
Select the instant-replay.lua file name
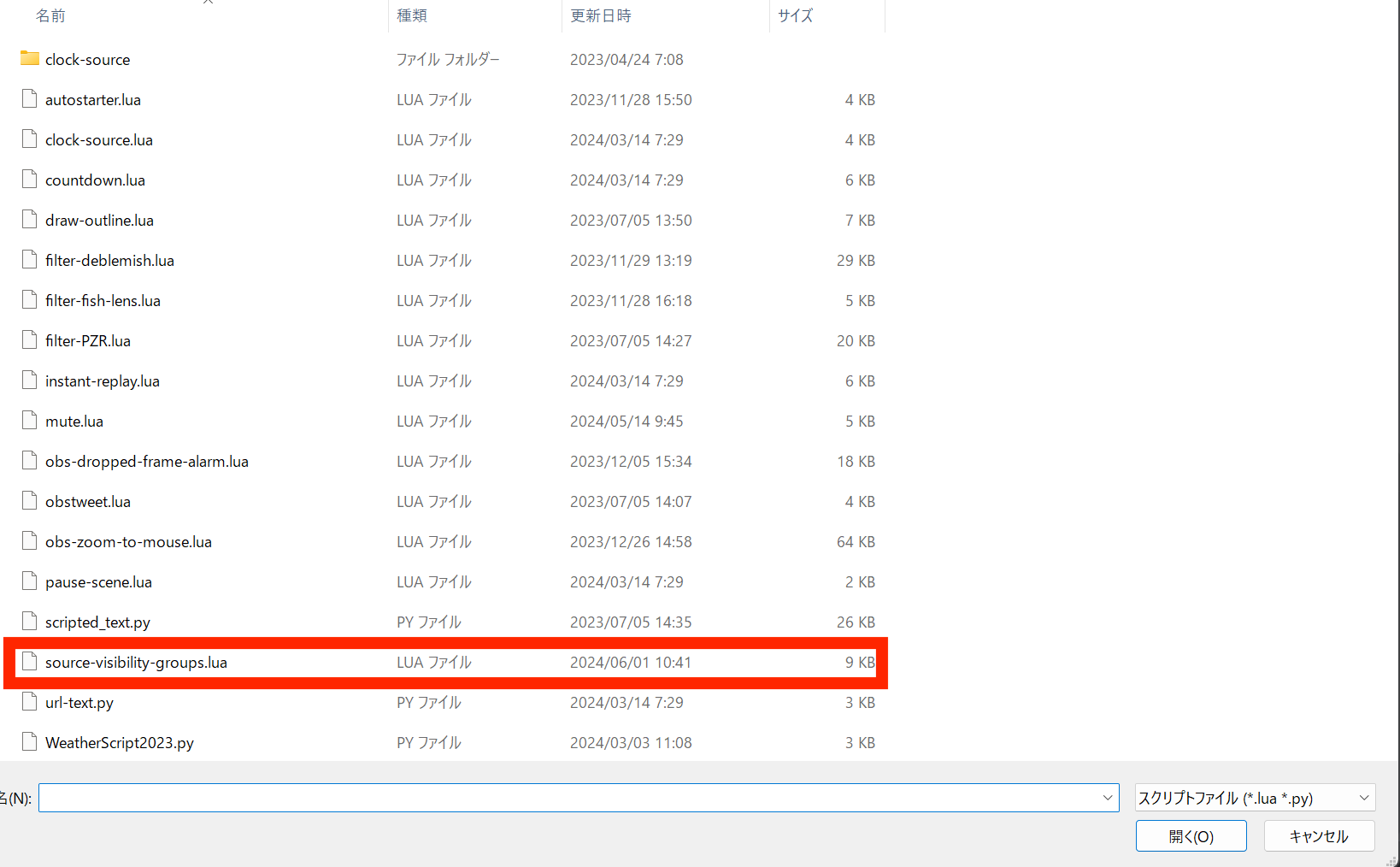pyautogui.click(x=103, y=381)
